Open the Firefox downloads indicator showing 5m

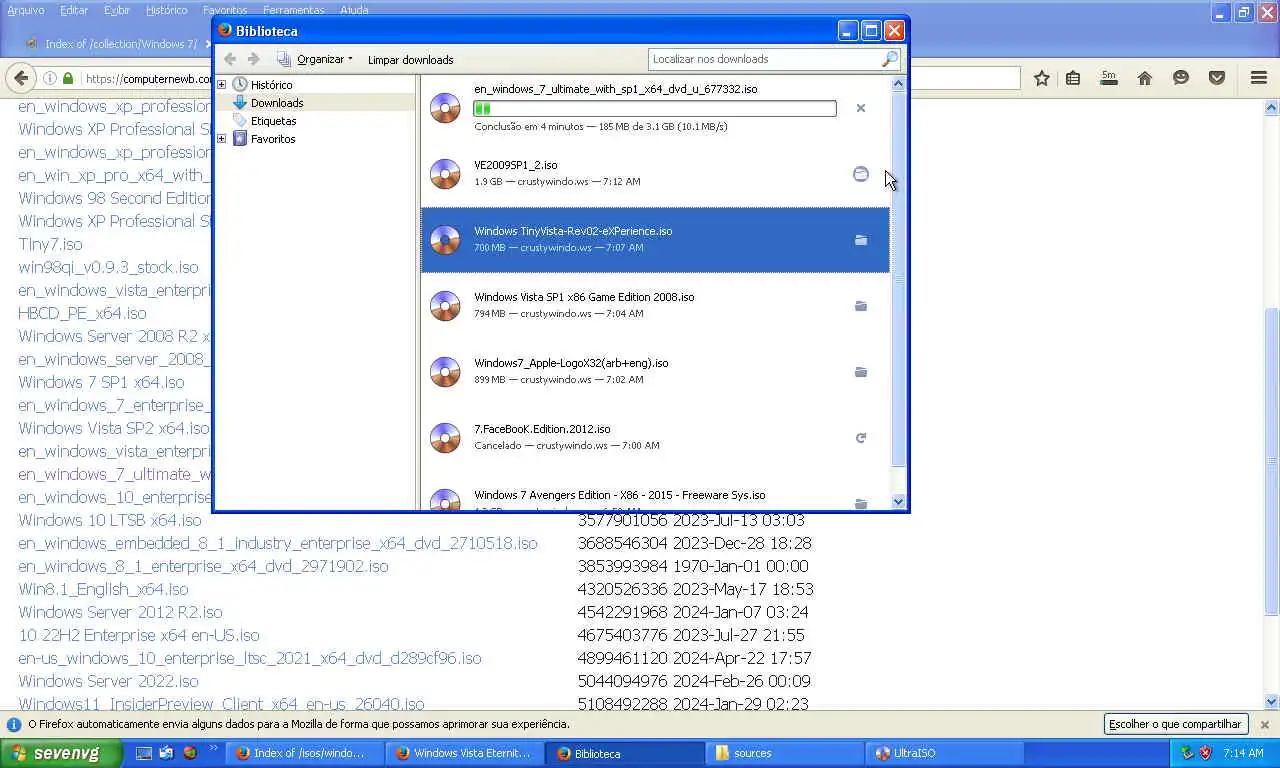click(x=1108, y=78)
